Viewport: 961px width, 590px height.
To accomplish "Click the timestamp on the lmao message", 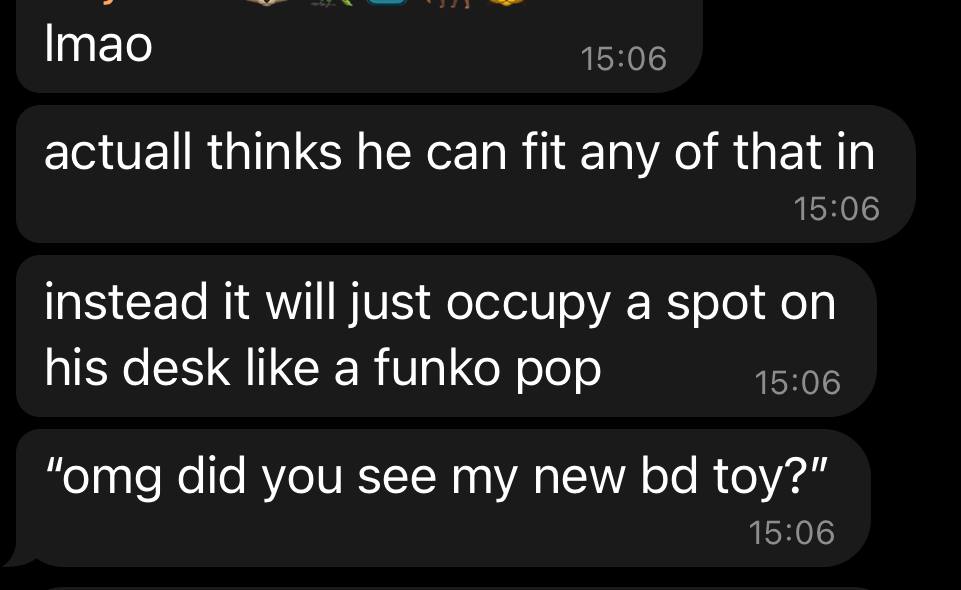I will (x=623, y=59).
